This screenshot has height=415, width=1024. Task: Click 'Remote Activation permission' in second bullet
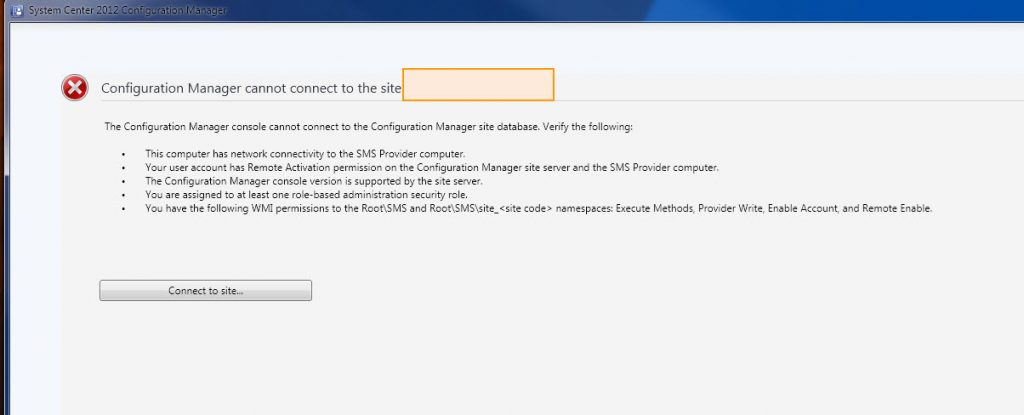coord(278,168)
